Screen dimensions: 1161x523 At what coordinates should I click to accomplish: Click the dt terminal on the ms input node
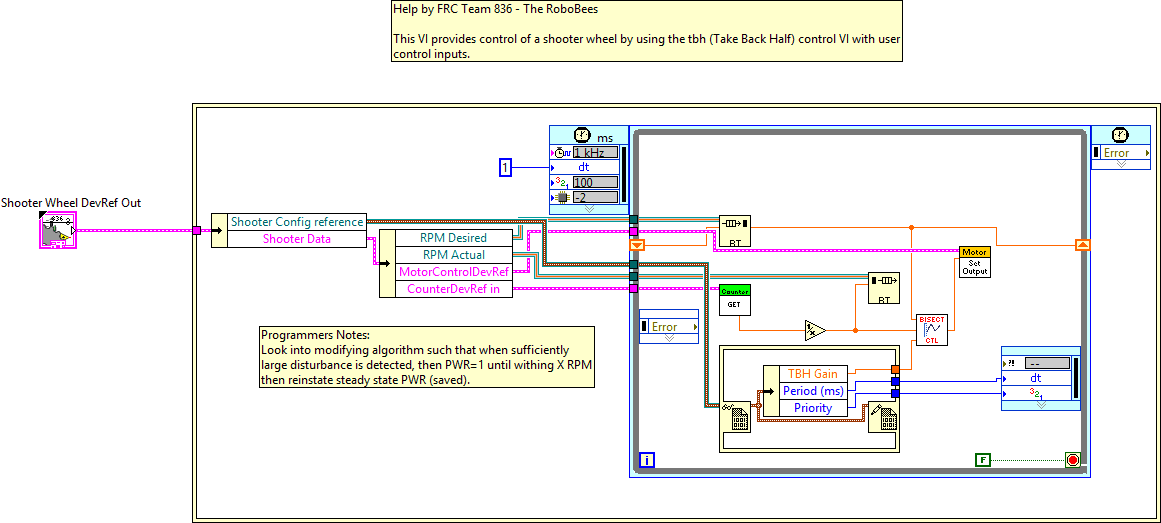pyautogui.click(x=583, y=167)
